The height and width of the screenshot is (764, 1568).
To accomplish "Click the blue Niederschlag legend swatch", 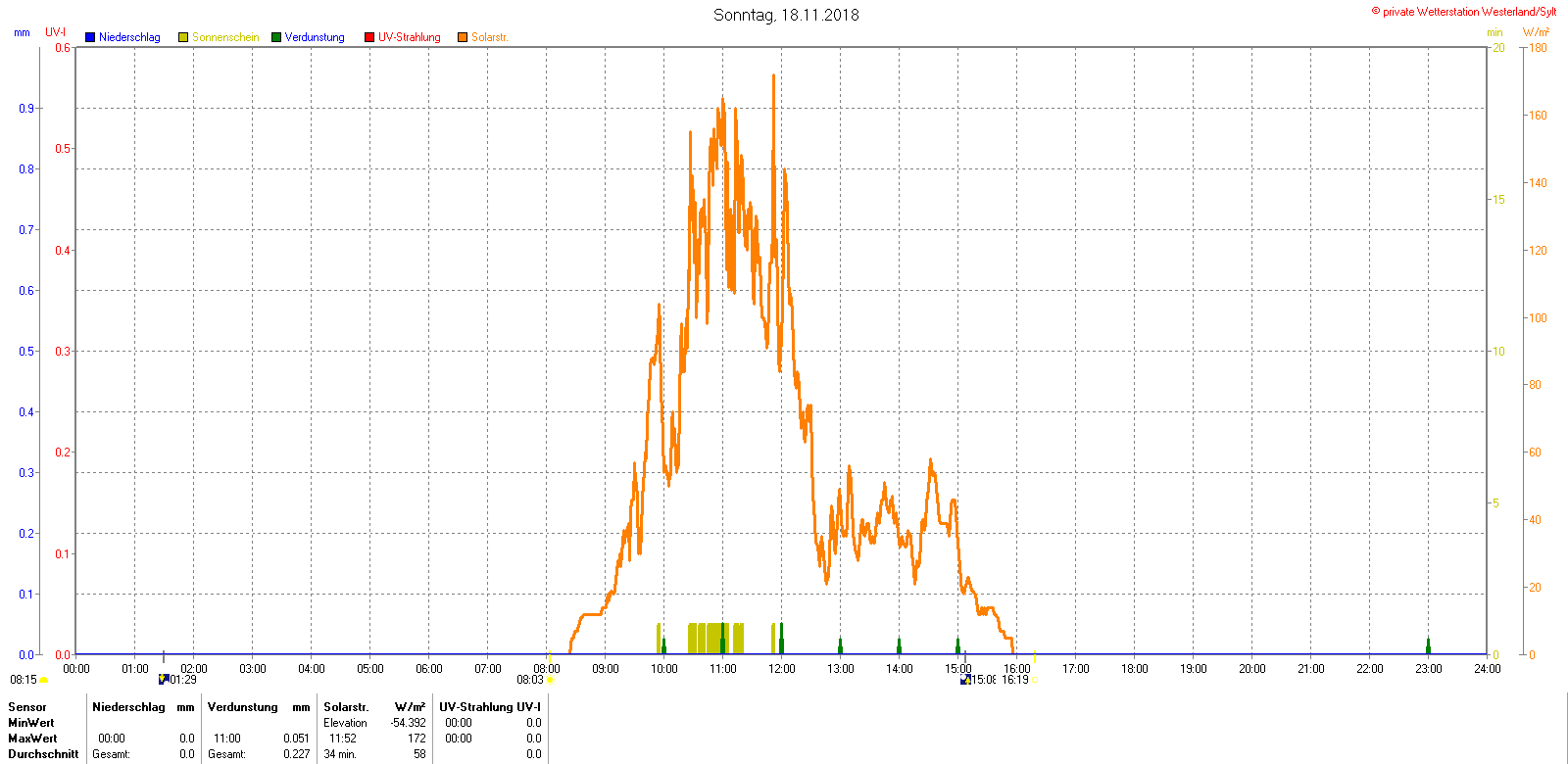I will pyautogui.click(x=90, y=37).
